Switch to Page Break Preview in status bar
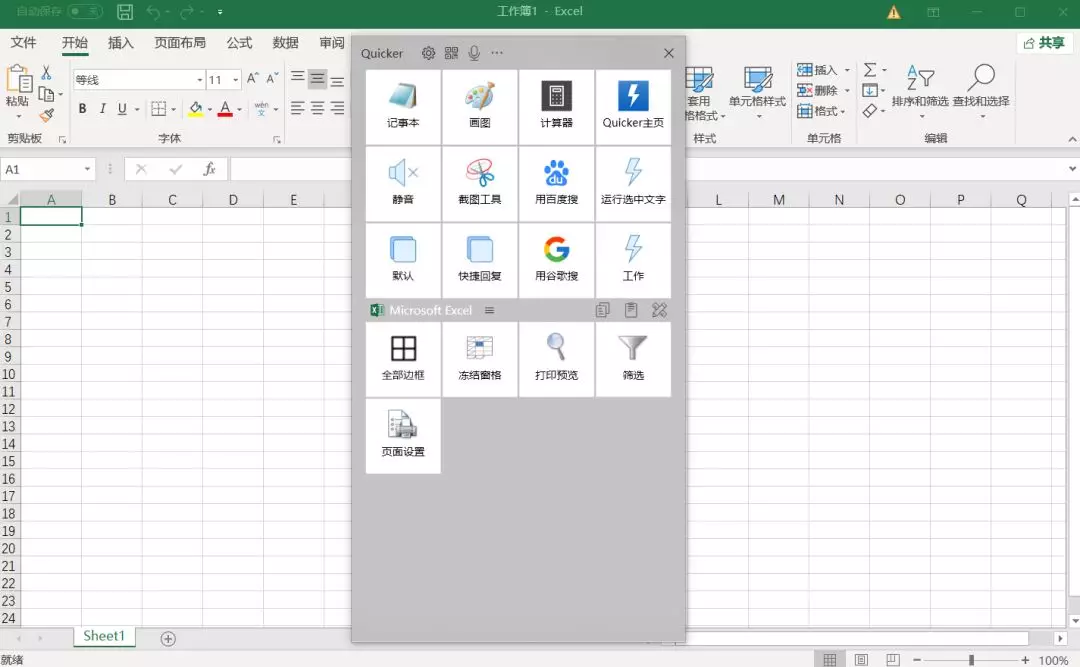 tap(893, 659)
